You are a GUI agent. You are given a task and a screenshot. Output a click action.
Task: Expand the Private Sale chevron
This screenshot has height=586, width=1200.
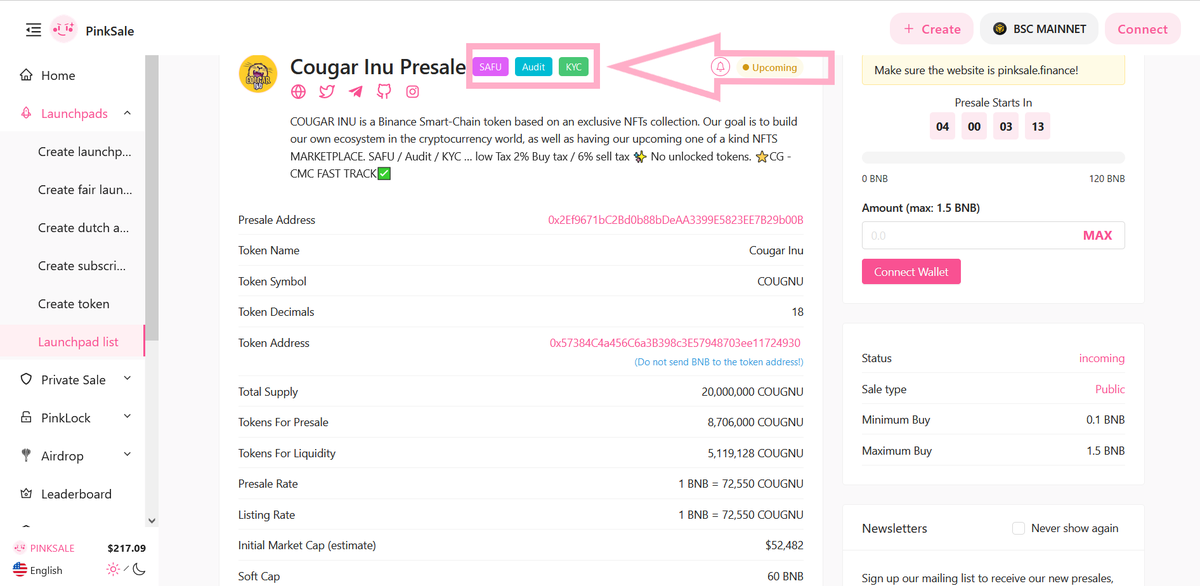pos(127,379)
